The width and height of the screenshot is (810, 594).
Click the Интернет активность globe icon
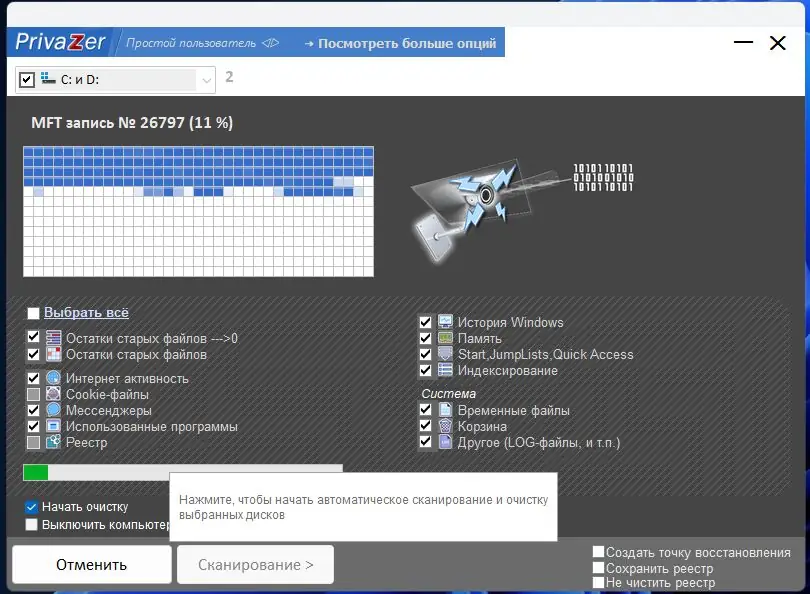[x=53, y=378]
